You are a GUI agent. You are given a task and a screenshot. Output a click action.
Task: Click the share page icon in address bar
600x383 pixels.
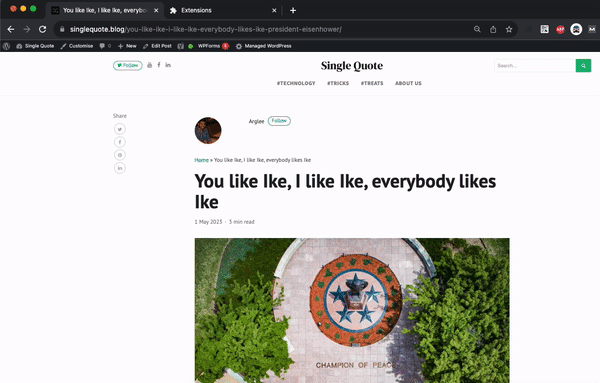click(x=493, y=29)
